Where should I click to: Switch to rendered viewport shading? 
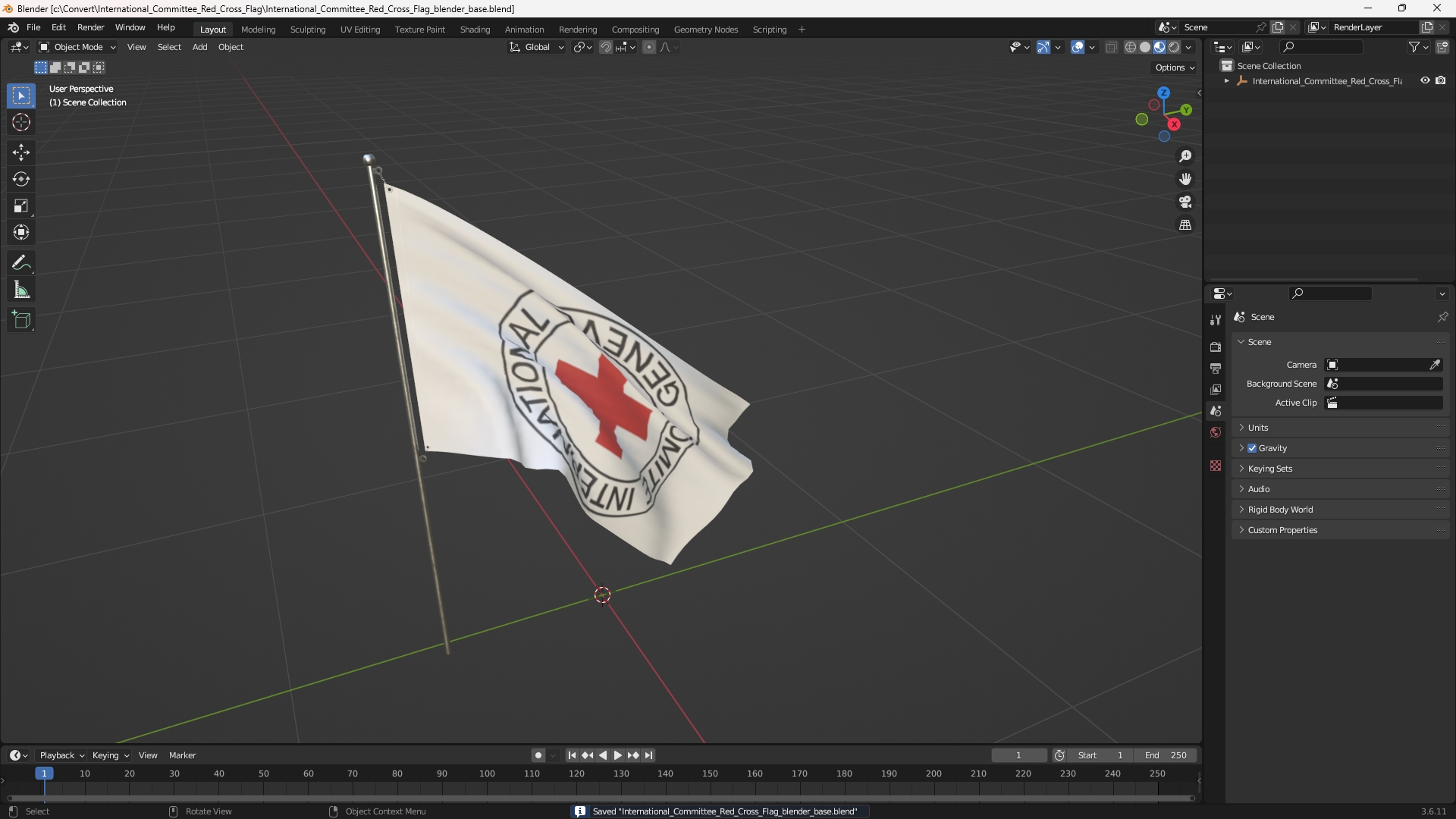click(1174, 47)
